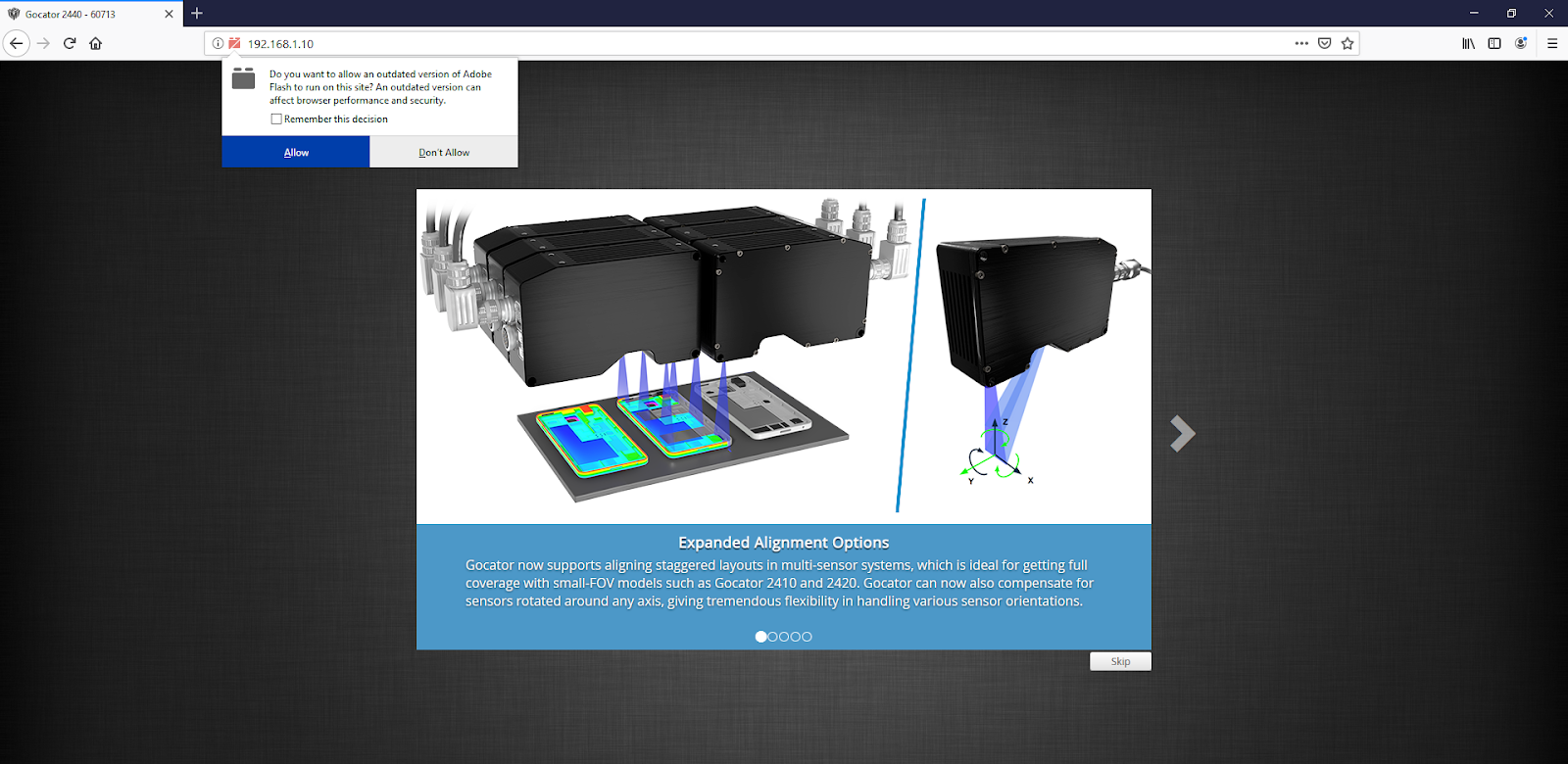Select the first slide indicator dot
This screenshot has width=1568, height=764.
[761, 637]
